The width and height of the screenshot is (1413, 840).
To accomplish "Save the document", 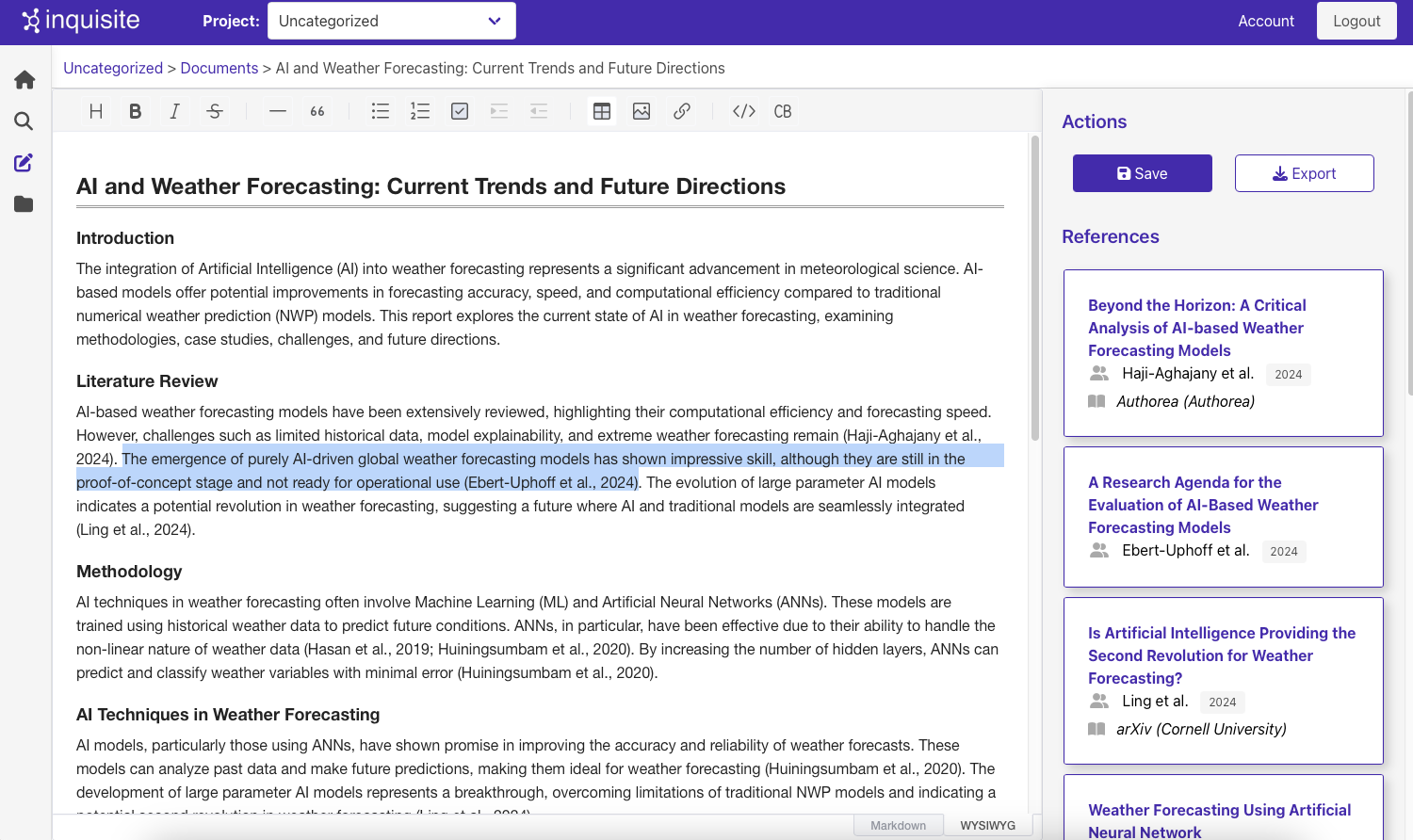I will (x=1143, y=173).
